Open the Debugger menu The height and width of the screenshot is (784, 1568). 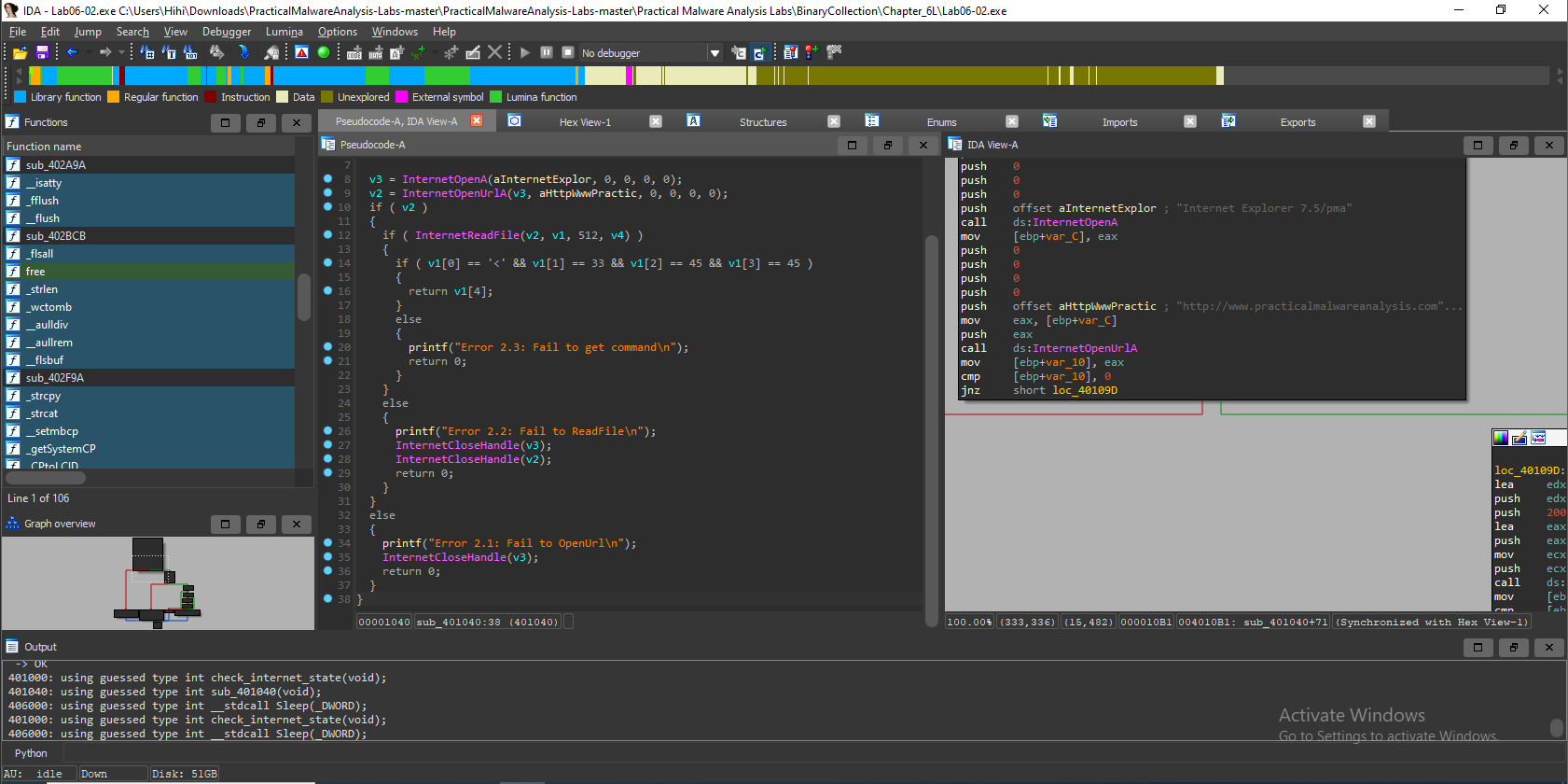coord(226,32)
